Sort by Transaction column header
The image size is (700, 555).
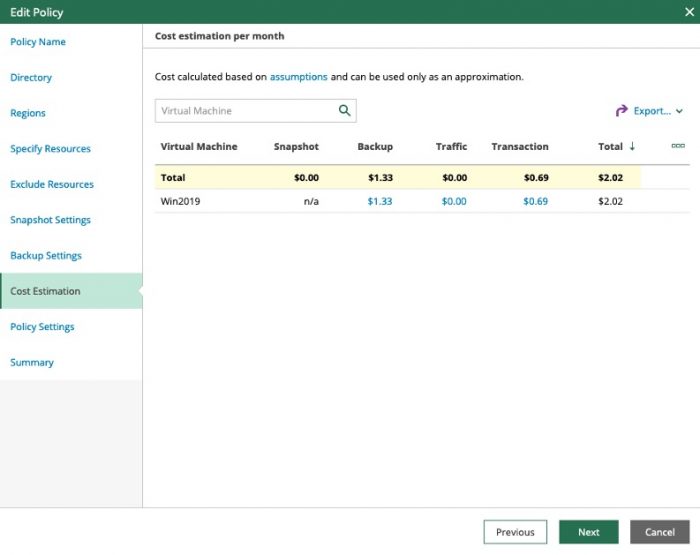pos(520,146)
